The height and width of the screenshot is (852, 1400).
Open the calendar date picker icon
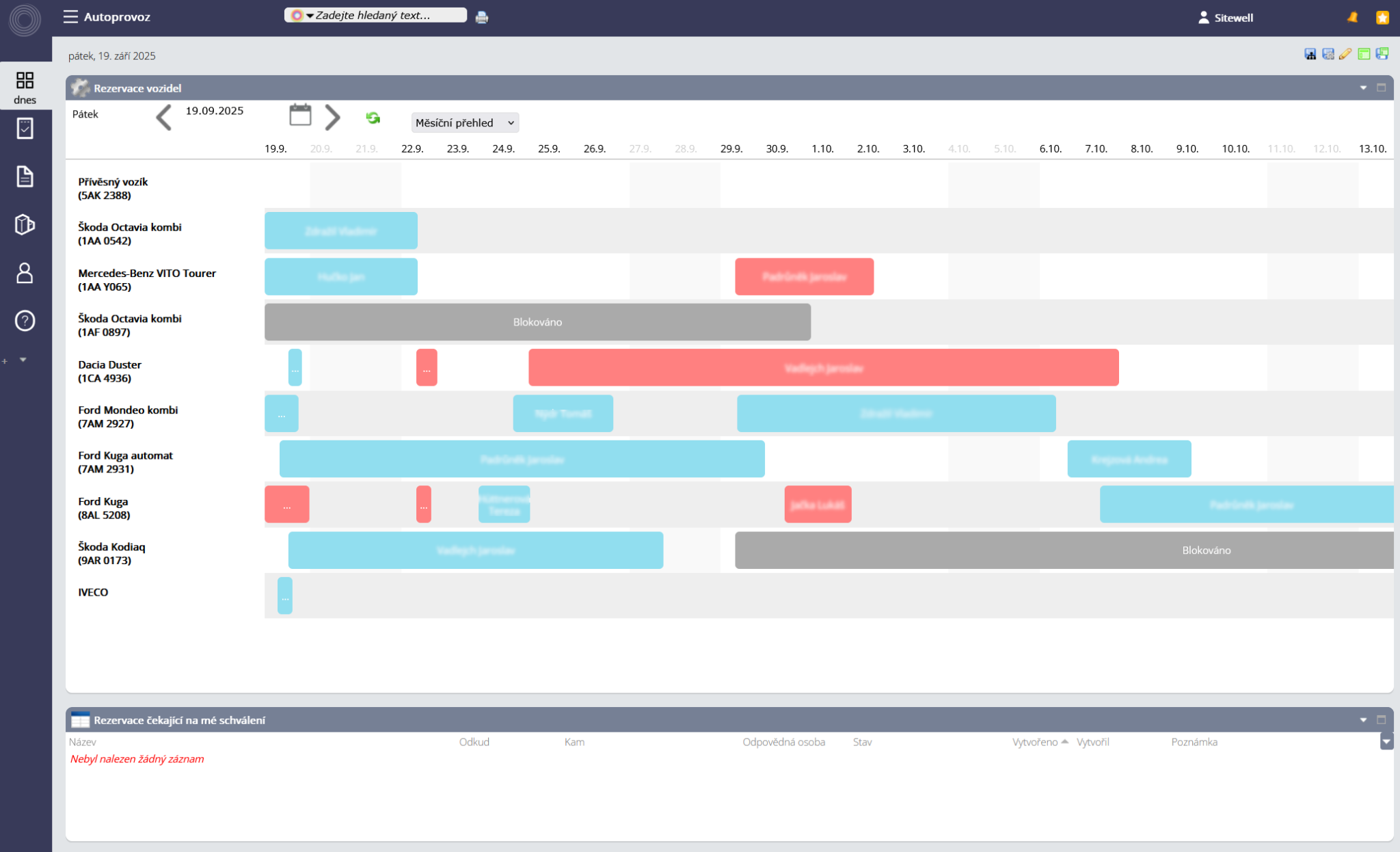[300, 115]
